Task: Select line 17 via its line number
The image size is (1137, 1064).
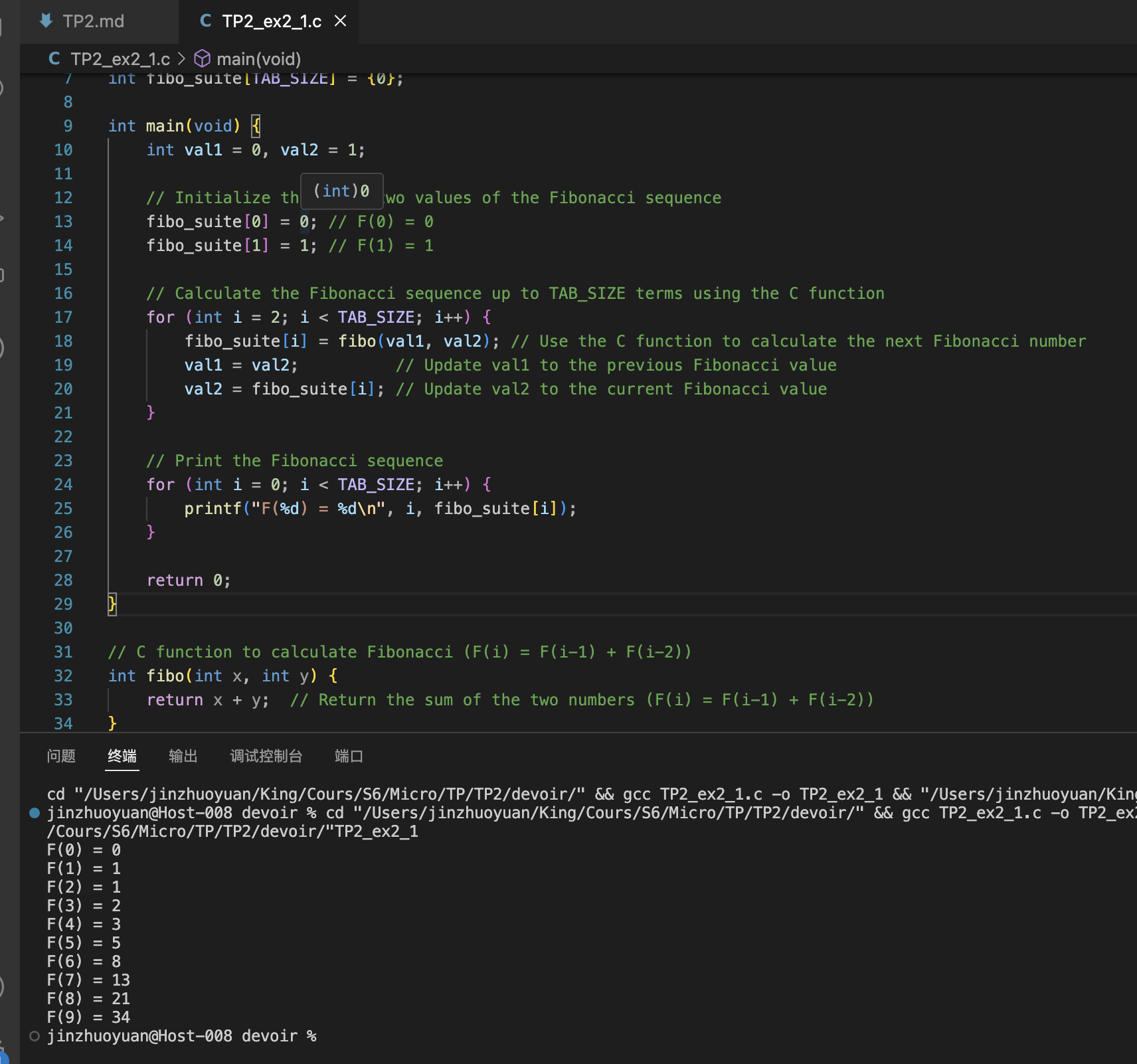Action: click(x=63, y=317)
